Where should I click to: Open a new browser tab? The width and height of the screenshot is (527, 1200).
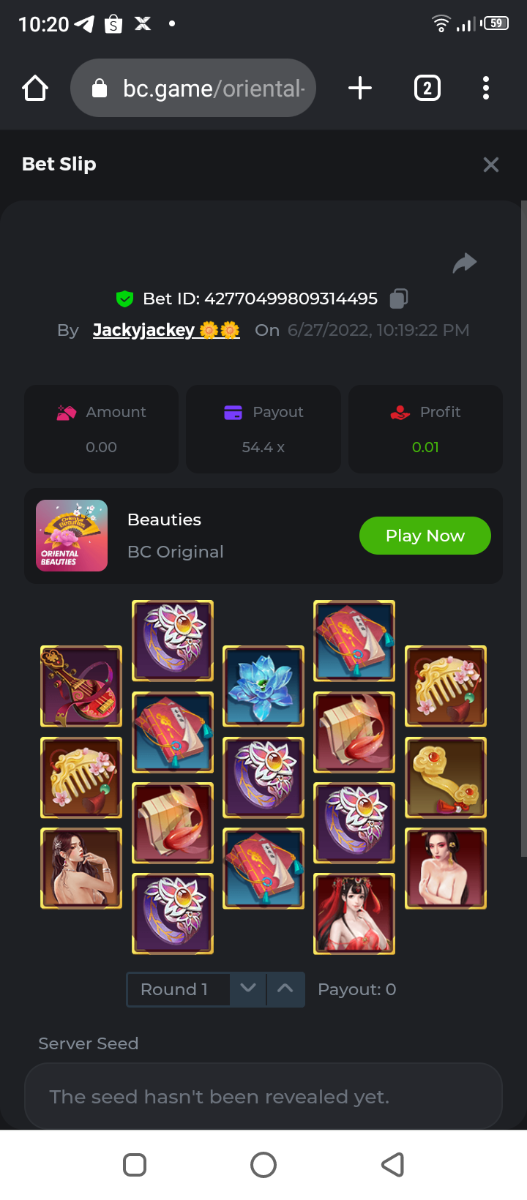coord(360,88)
